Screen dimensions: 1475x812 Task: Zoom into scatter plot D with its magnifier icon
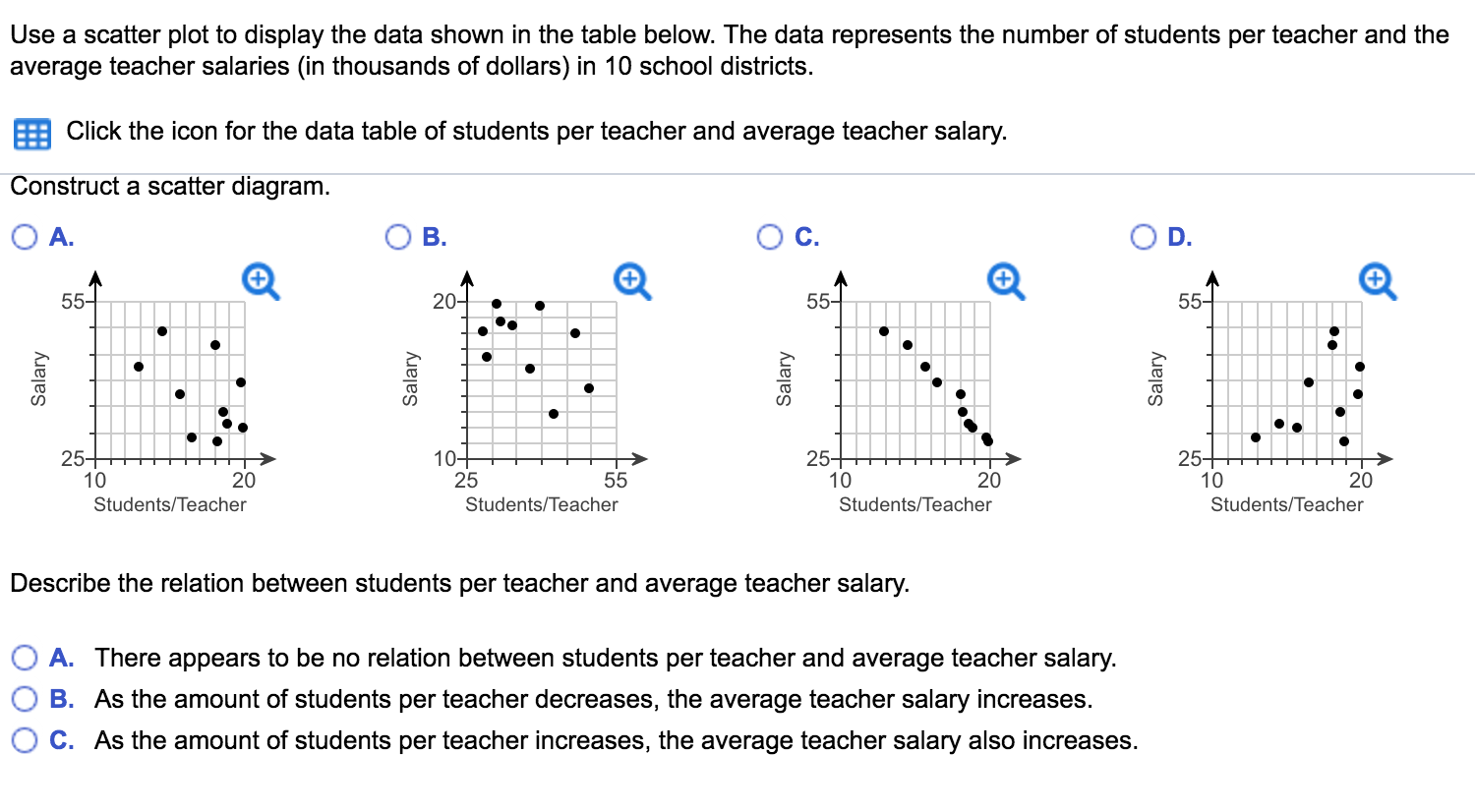(1376, 280)
